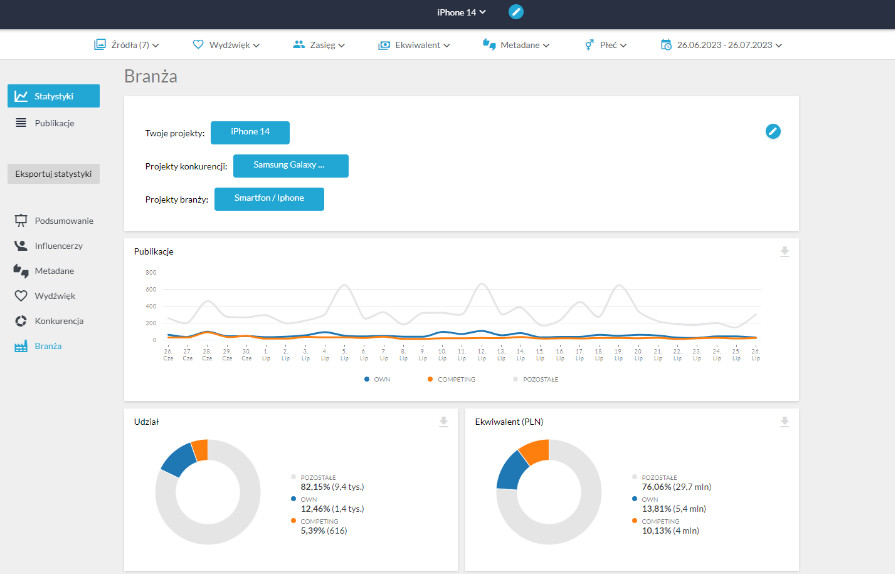Click the factory icon beside Branża

21,346
